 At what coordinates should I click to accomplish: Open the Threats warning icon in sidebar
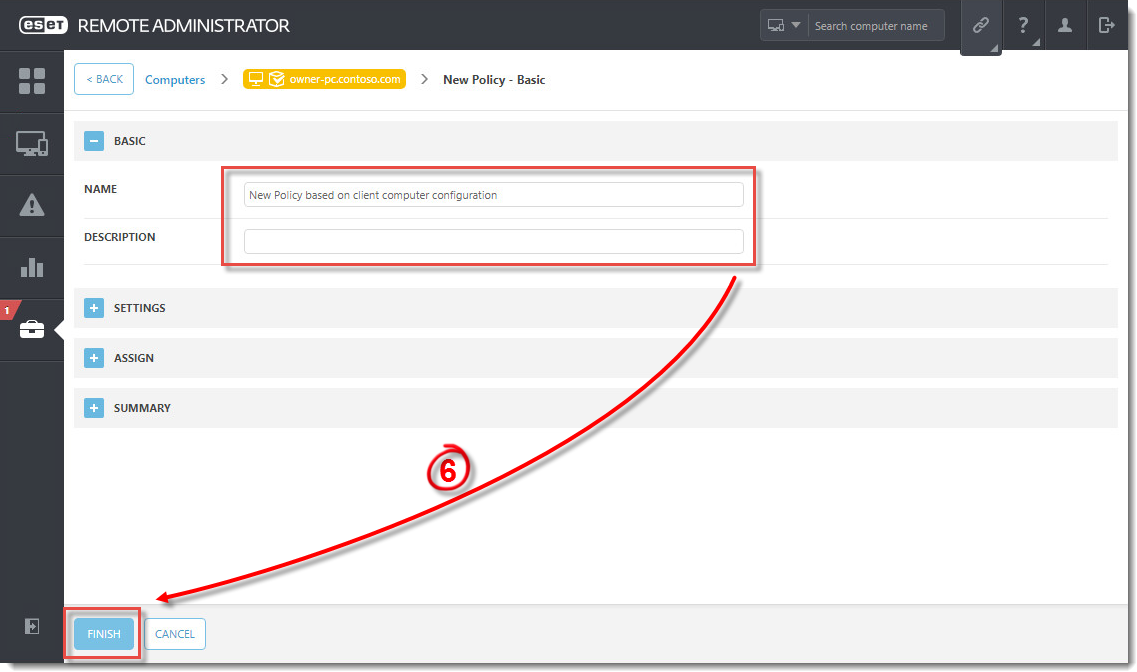[32, 206]
